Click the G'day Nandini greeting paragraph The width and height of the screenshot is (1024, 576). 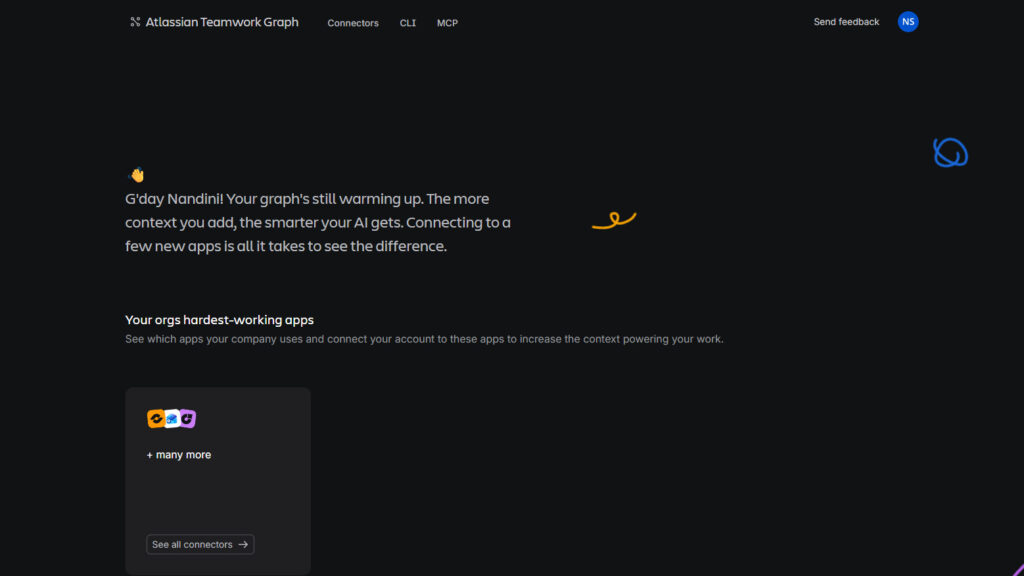[318, 223]
